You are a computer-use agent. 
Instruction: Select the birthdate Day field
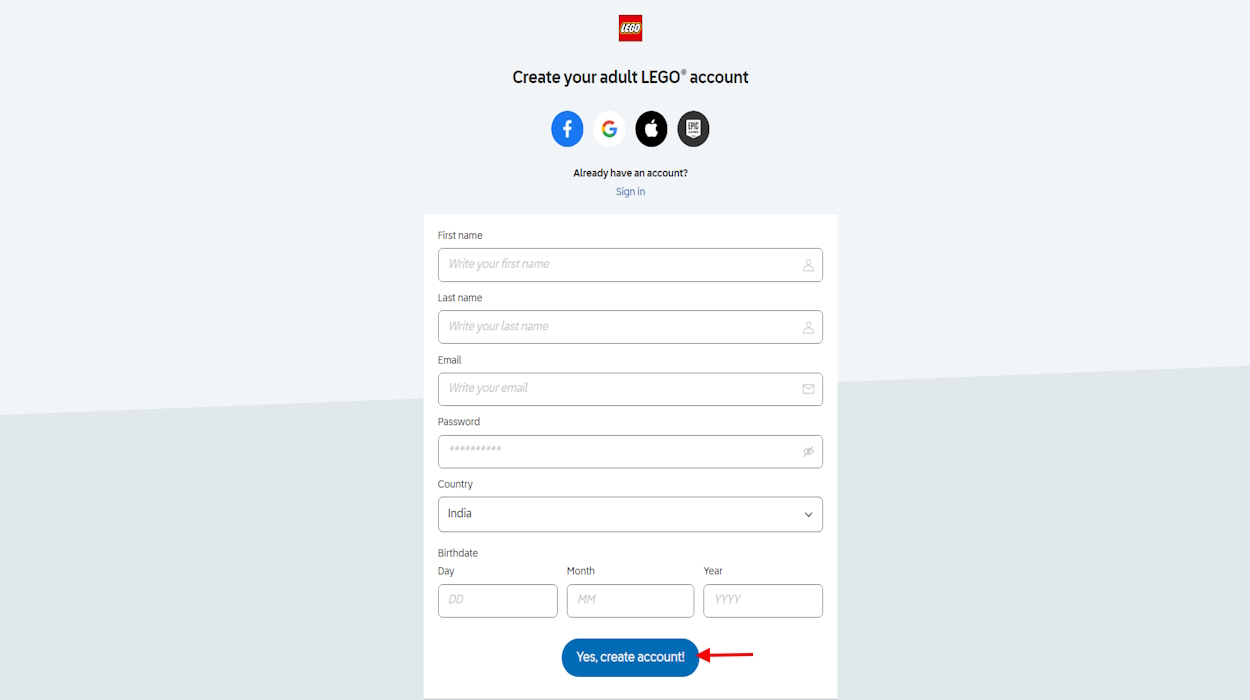tap(497, 601)
